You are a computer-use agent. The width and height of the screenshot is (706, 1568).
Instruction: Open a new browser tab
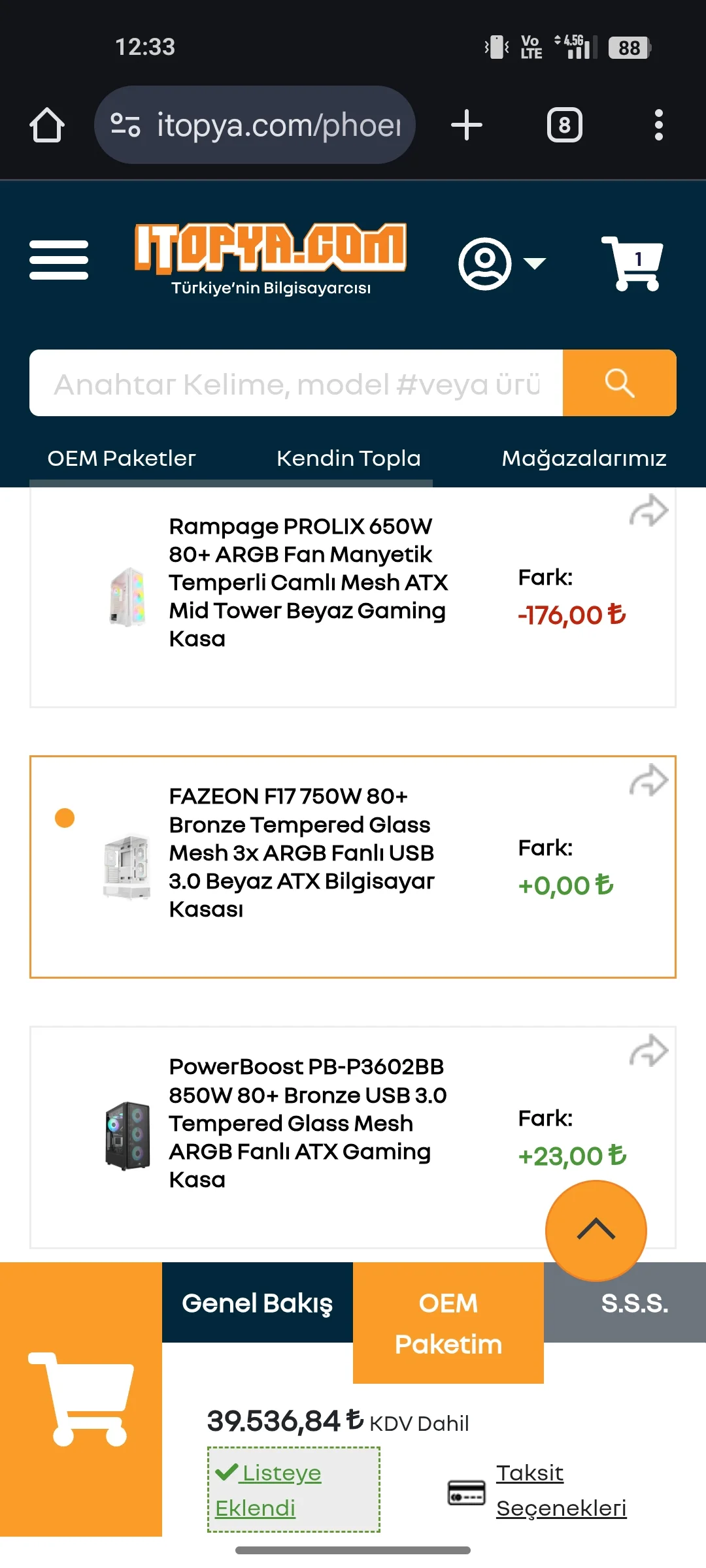click(467, 125)
